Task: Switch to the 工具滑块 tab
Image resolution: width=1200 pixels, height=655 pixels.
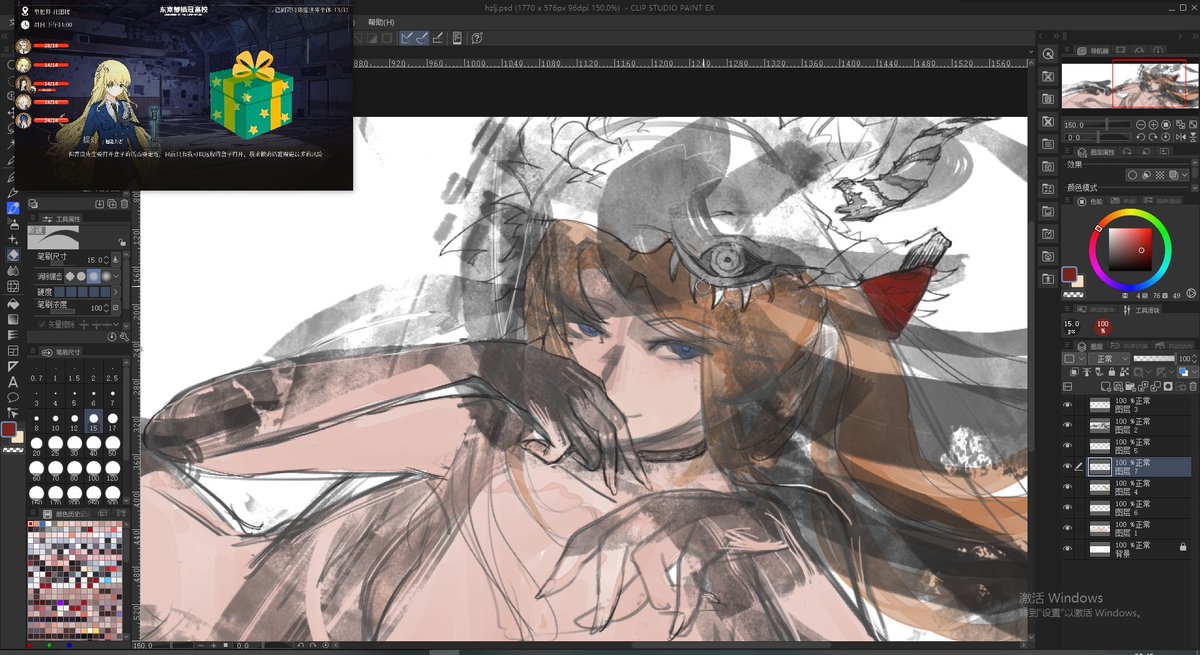Action: 1142,310
